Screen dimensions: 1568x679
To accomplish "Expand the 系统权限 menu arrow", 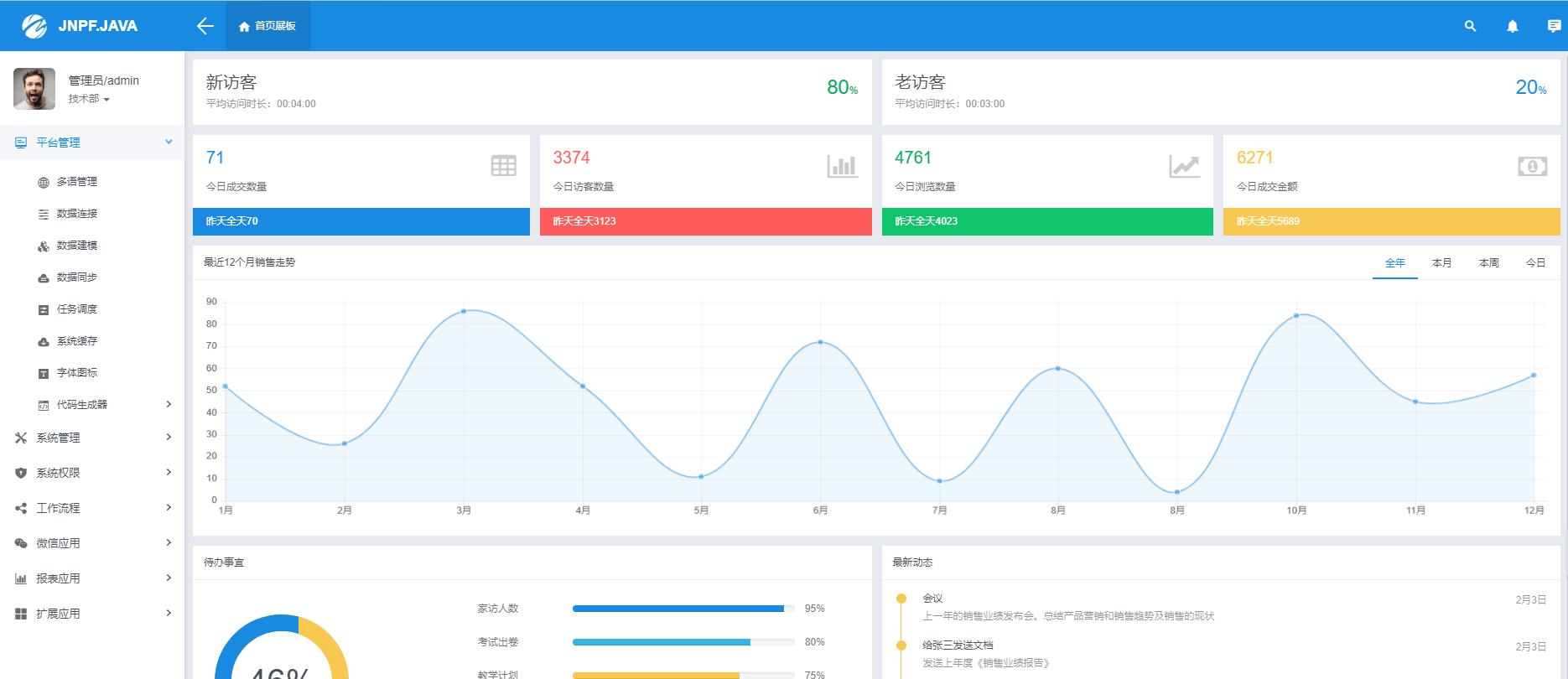I will tap(169, 472).
